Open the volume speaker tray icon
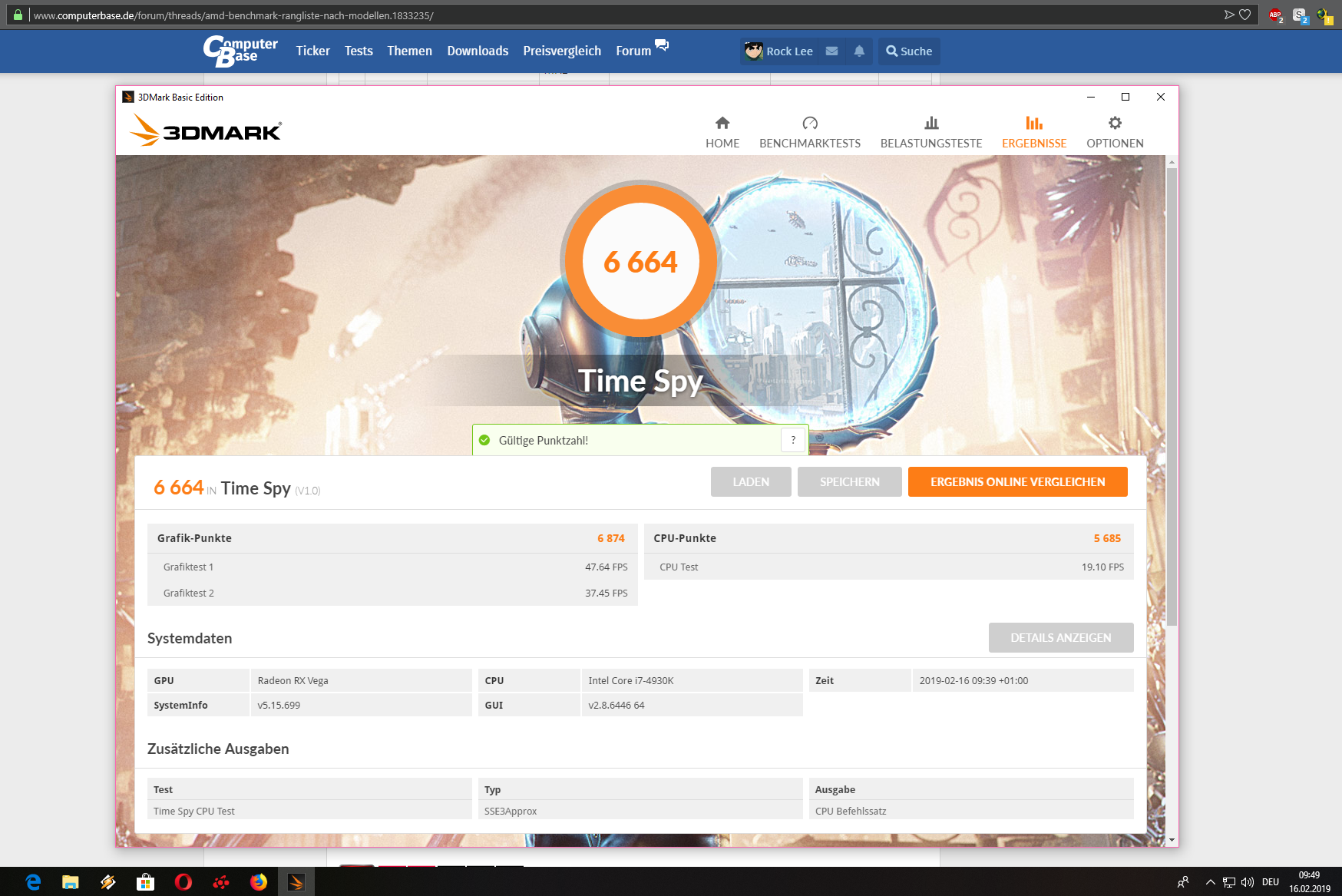The height and width of the screenshot is (896, 1342). [1248, 882]
